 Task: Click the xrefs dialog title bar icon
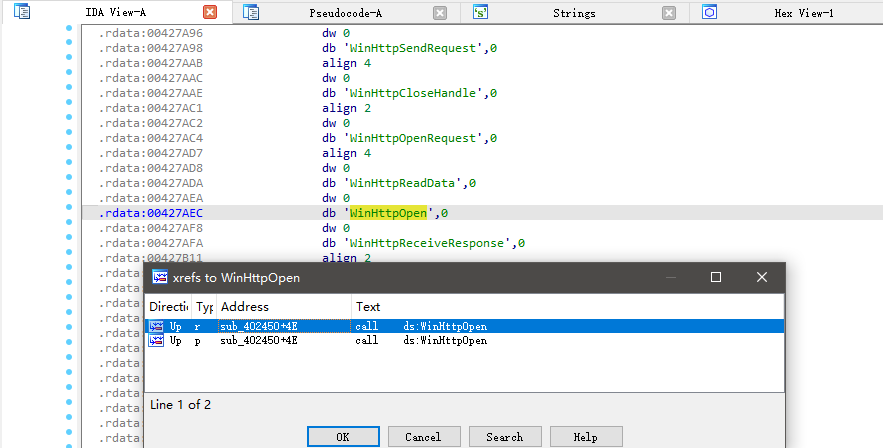(x=159, y=277)
